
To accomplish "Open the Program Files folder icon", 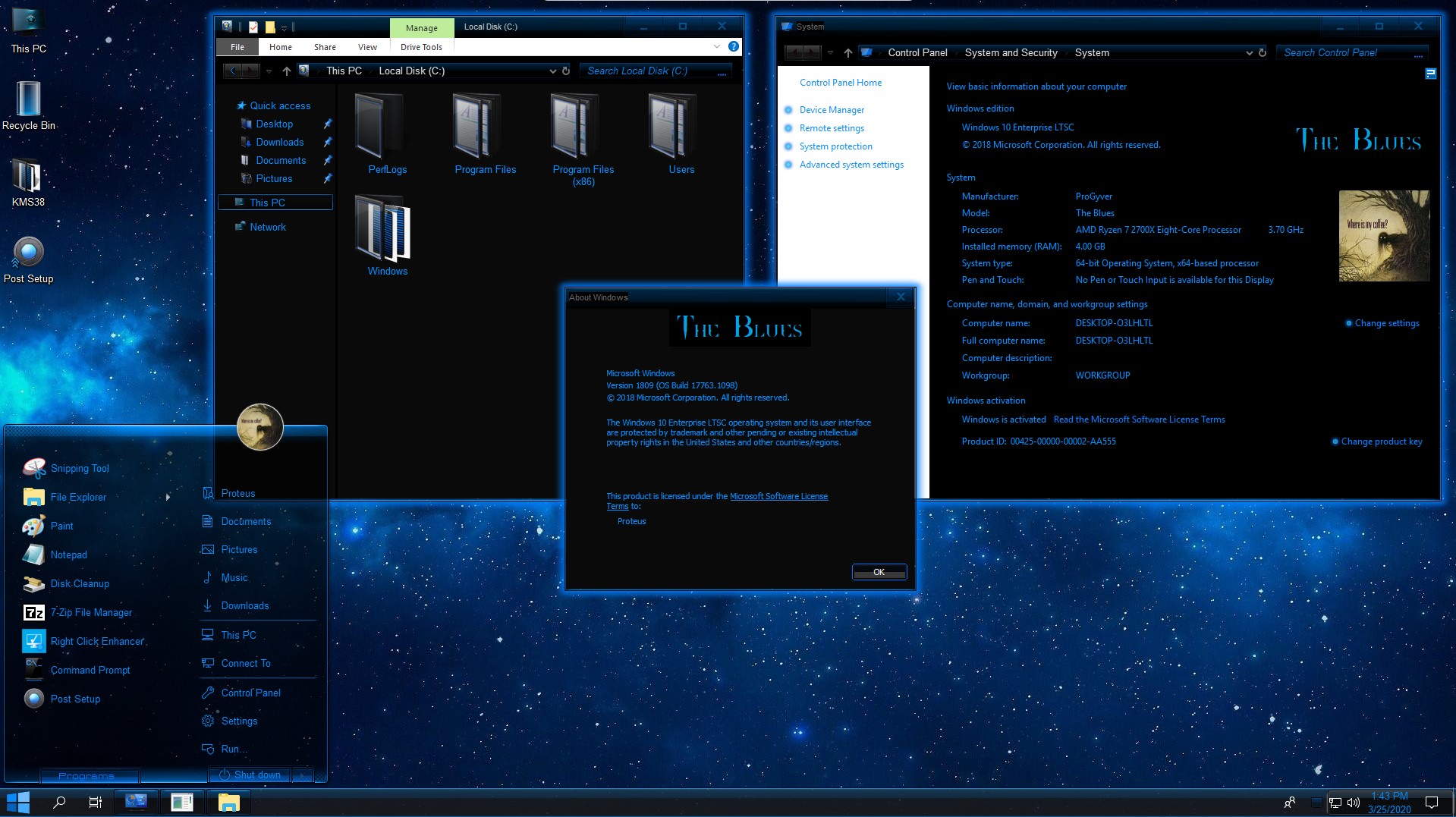I will tap(476, 125).
